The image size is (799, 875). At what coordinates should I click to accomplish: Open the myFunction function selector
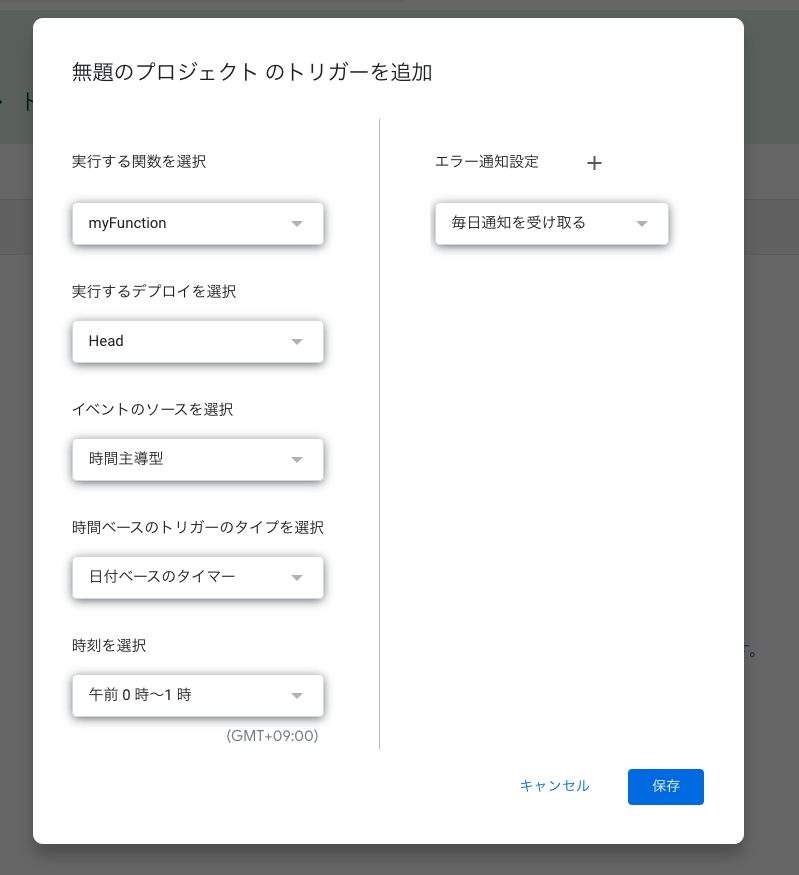pos(197,223)
